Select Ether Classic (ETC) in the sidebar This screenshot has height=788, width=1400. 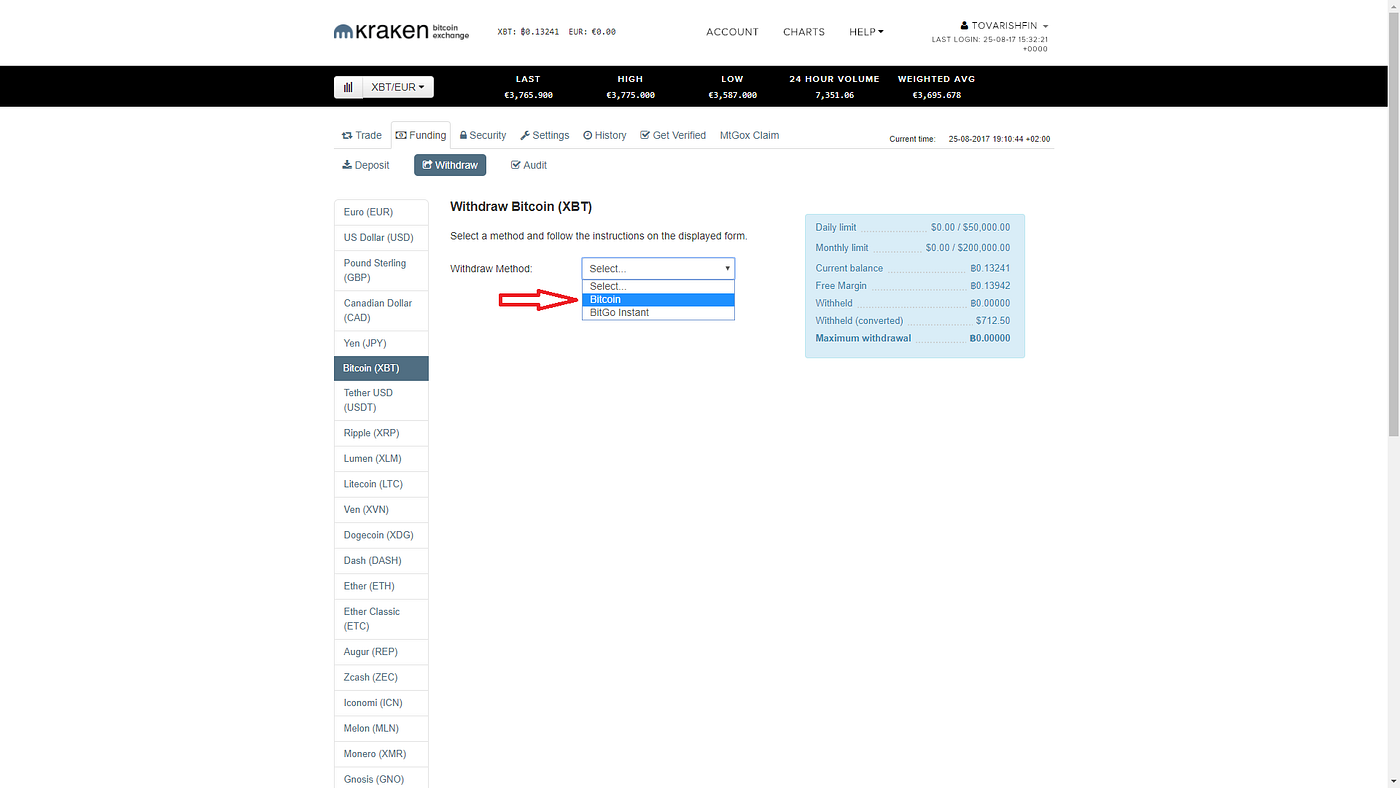381,619
